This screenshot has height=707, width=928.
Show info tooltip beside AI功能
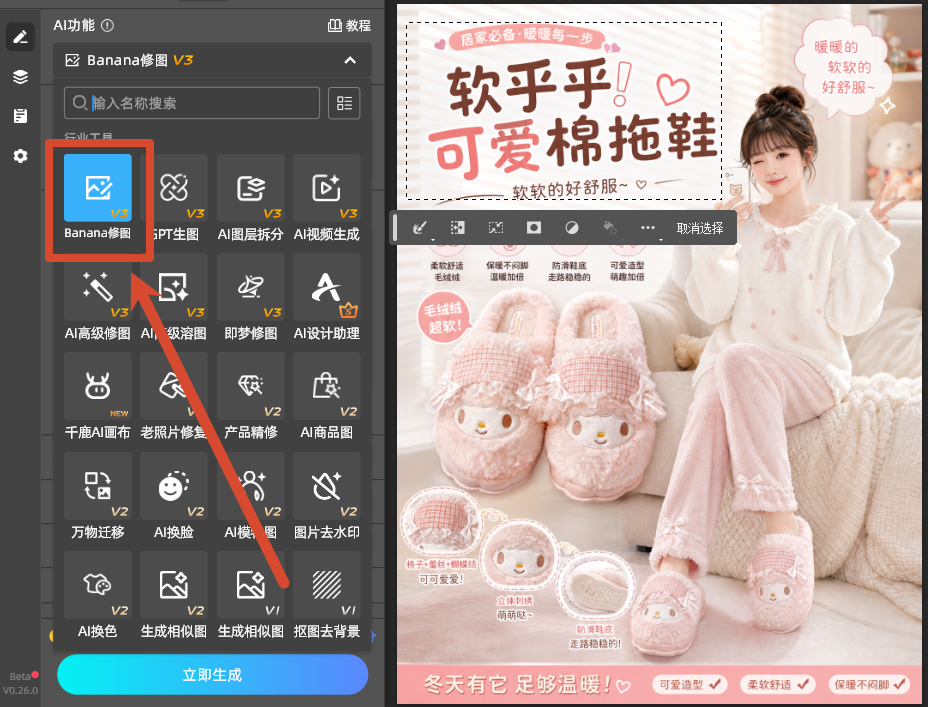coord(107,25)
